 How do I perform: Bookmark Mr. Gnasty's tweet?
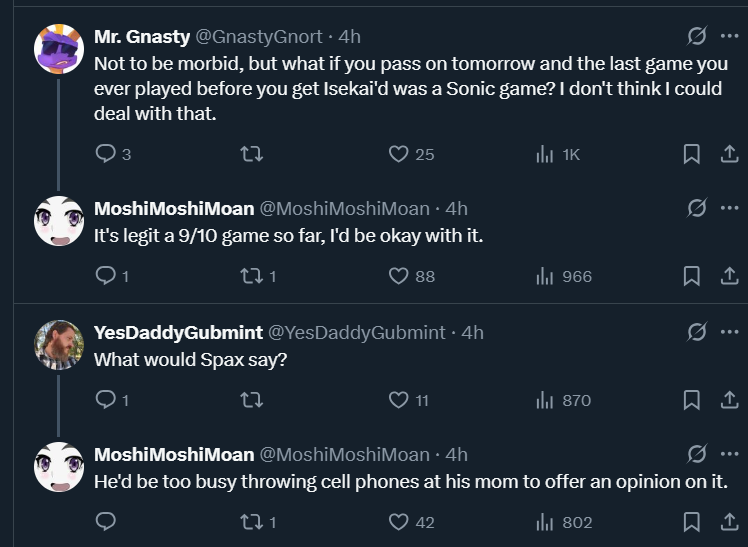coord(691,154)
